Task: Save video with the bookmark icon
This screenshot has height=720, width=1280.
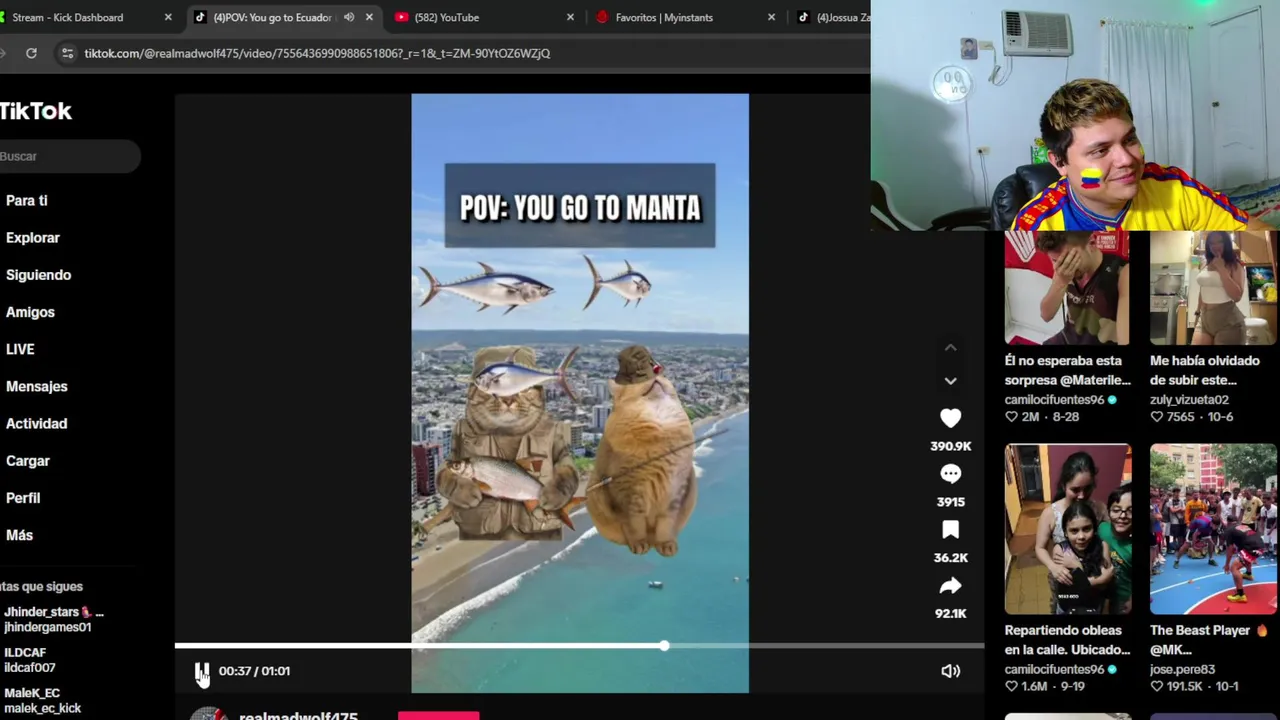Action: pyautogui.click(x=950, y=530)
